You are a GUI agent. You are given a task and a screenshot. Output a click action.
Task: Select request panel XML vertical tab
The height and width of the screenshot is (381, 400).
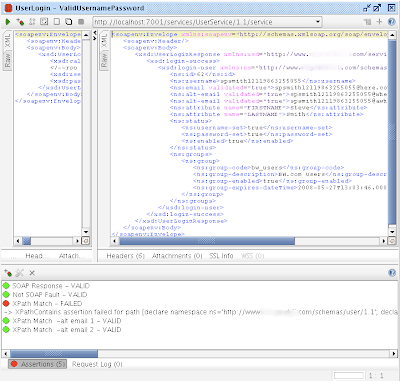click(x=7, y=41)
